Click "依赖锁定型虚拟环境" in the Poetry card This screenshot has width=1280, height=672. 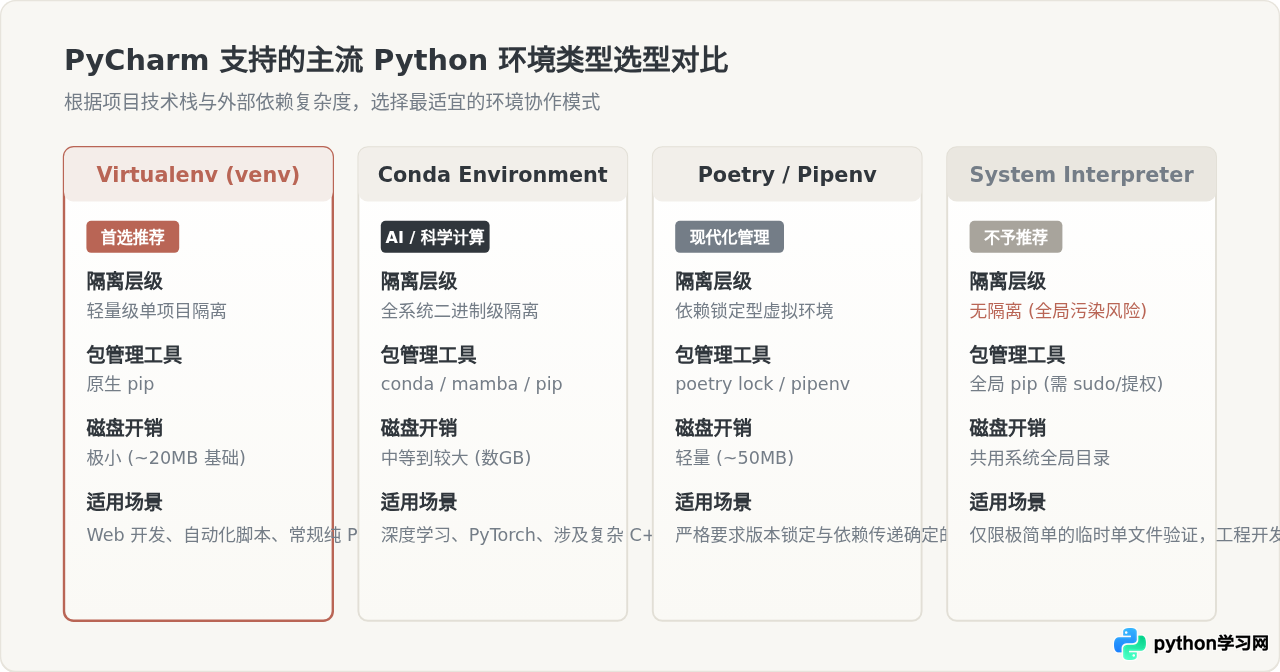click(x=755, y=311)
